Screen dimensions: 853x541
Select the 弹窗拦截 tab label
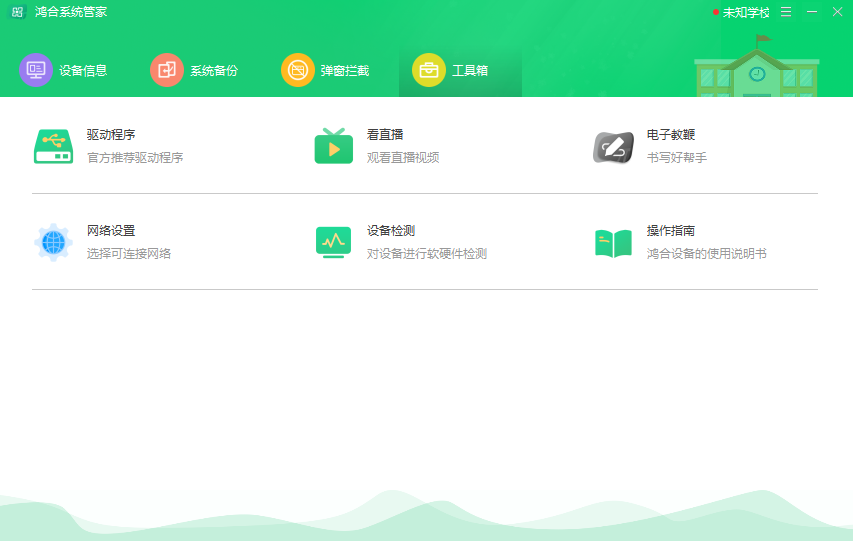point(345,71)
